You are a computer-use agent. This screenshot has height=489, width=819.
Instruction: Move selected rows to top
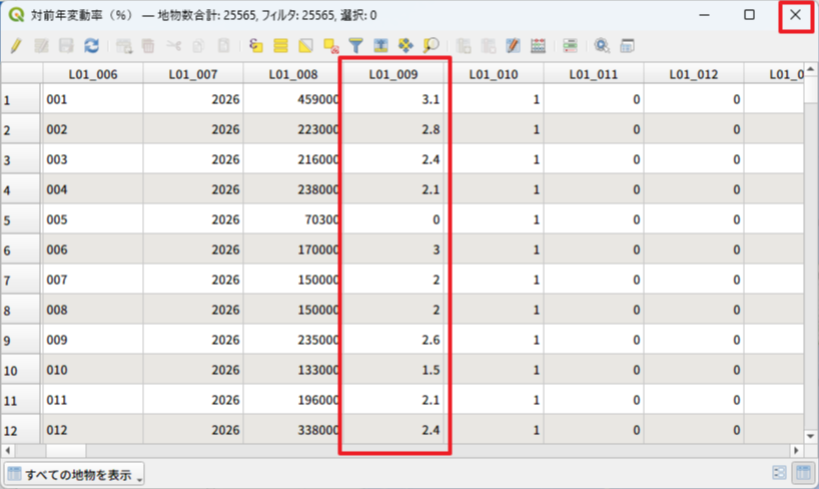point(381,46)
